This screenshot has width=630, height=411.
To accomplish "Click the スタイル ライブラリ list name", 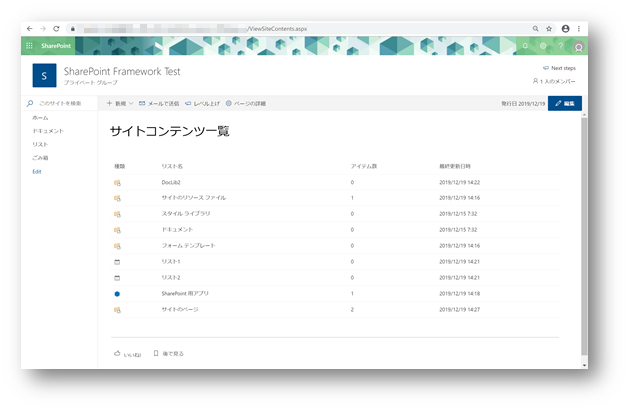I will [x=186, y=214].
